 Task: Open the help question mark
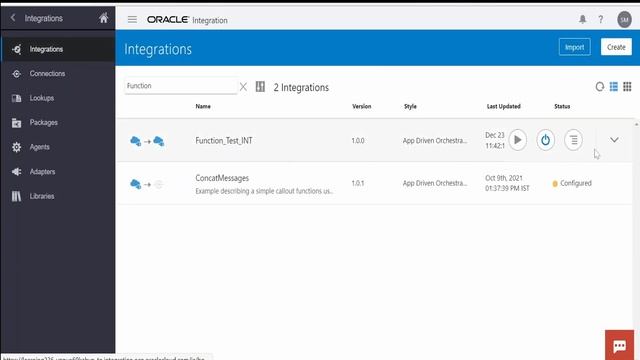[600, 19]
